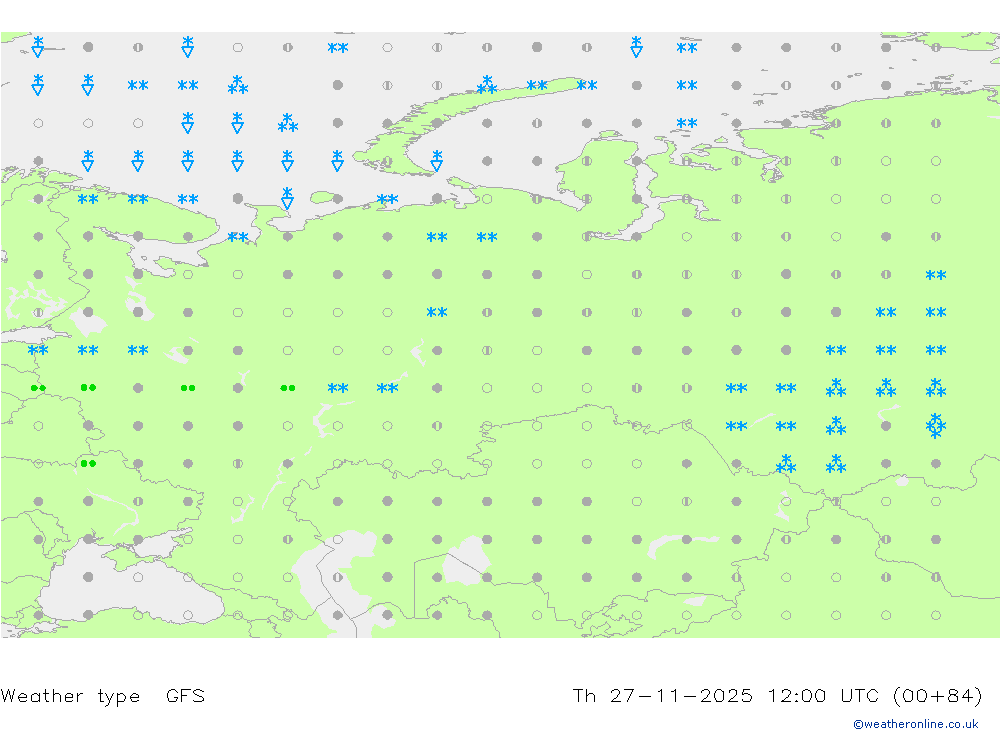
Task: Click the date "Th 27-11-2025"
Action: click(662, 695)
